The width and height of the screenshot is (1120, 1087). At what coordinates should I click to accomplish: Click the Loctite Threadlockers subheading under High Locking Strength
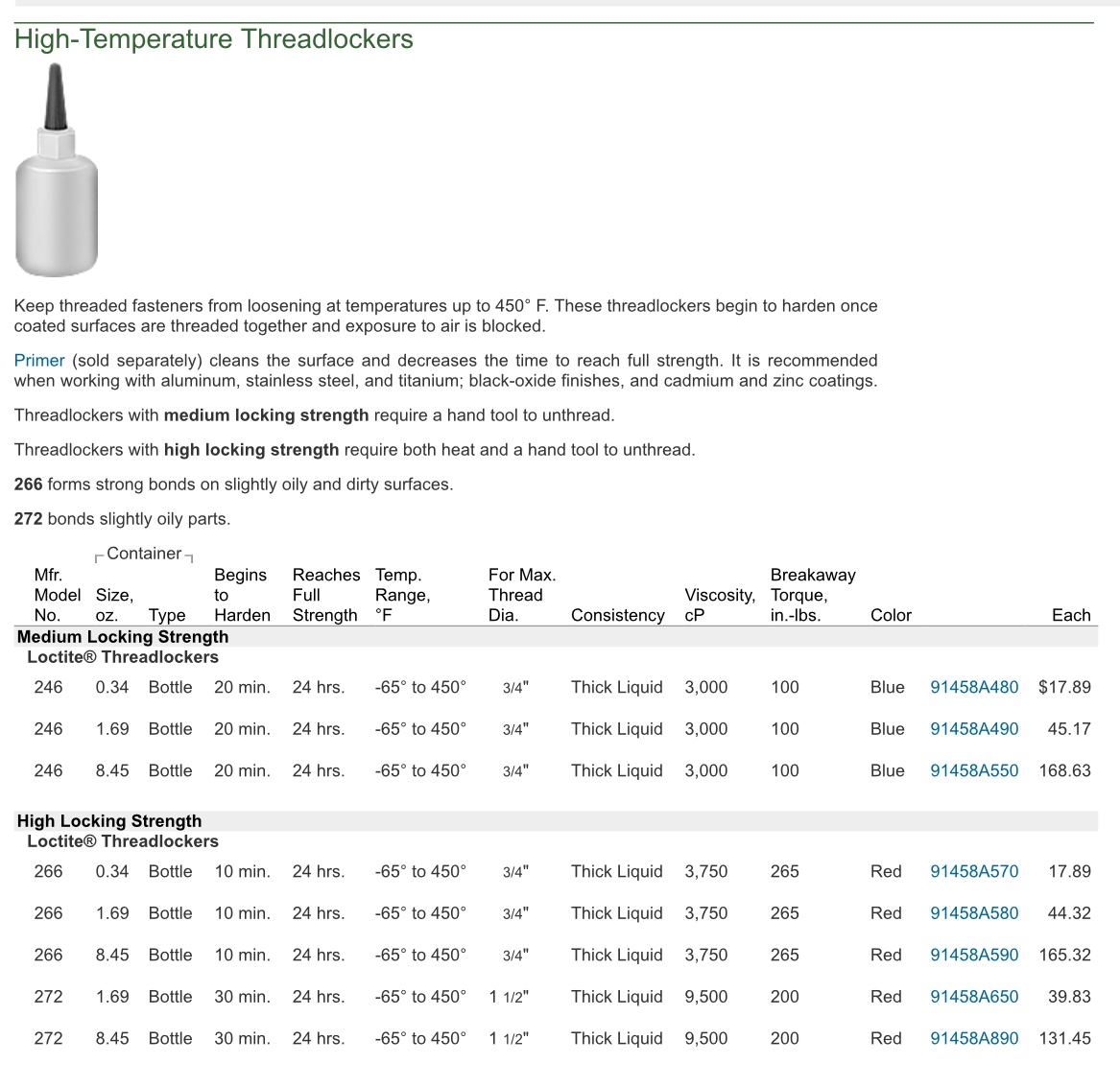[x=123, y=841]
